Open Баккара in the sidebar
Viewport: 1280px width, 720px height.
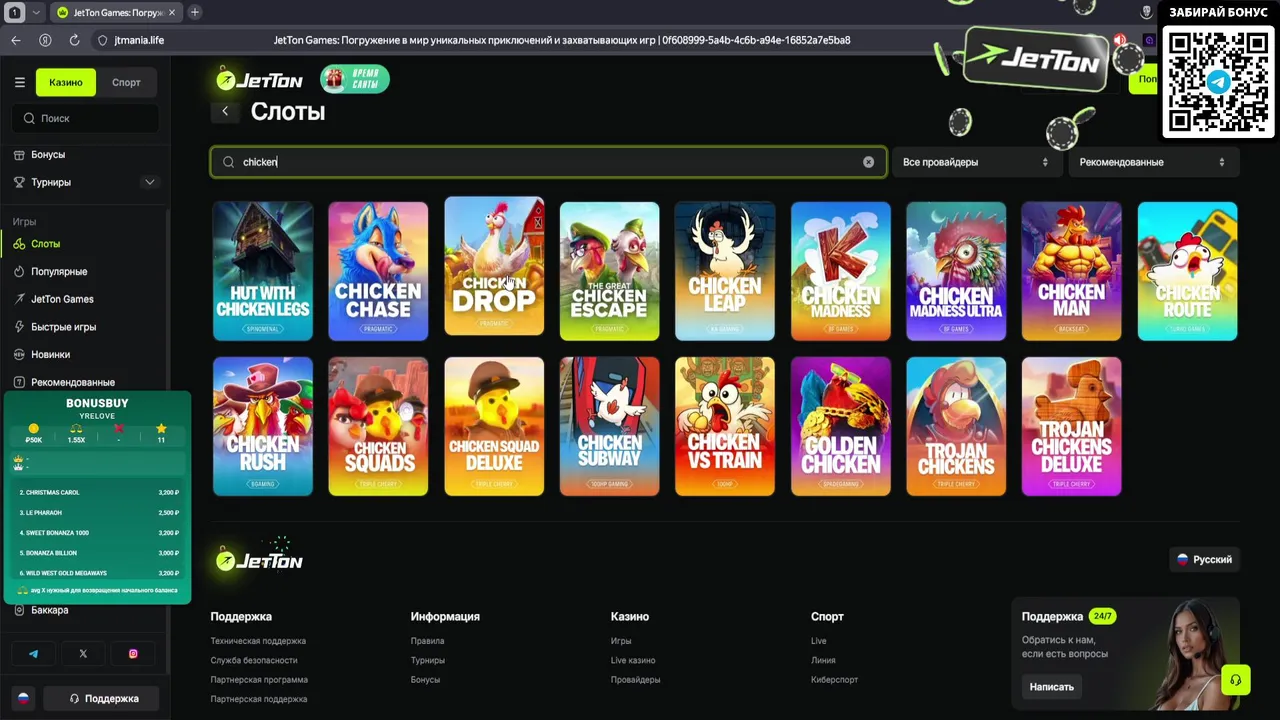pyautogui.click(x=49, y=610)
